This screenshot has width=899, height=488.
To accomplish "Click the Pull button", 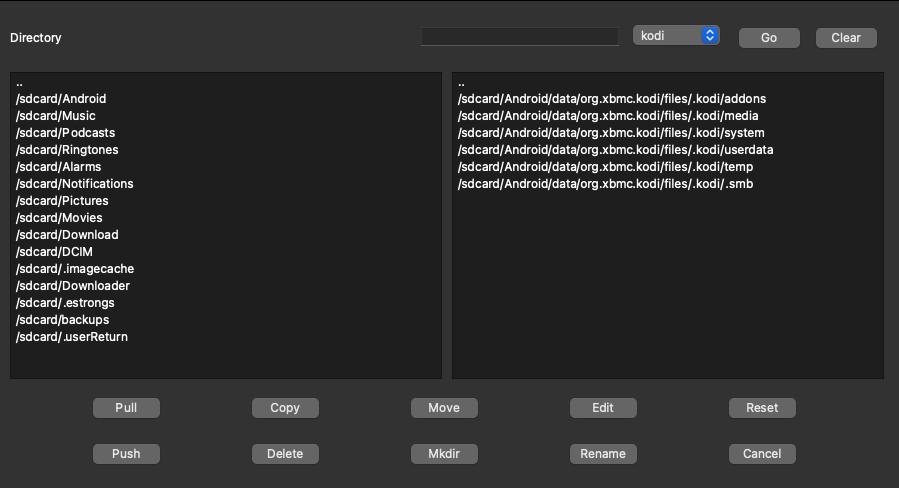I will pos(126,408).
